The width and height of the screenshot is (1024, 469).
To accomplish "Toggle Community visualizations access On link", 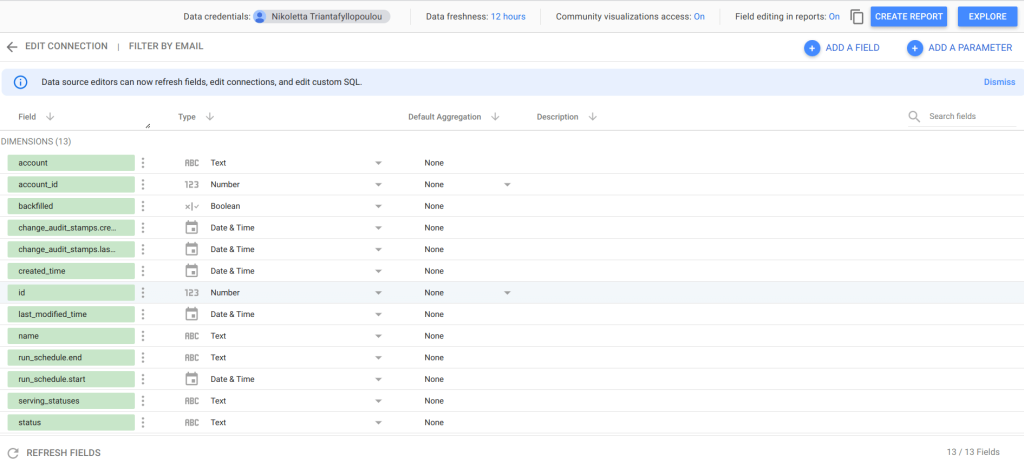I will [x=699, y=16].
